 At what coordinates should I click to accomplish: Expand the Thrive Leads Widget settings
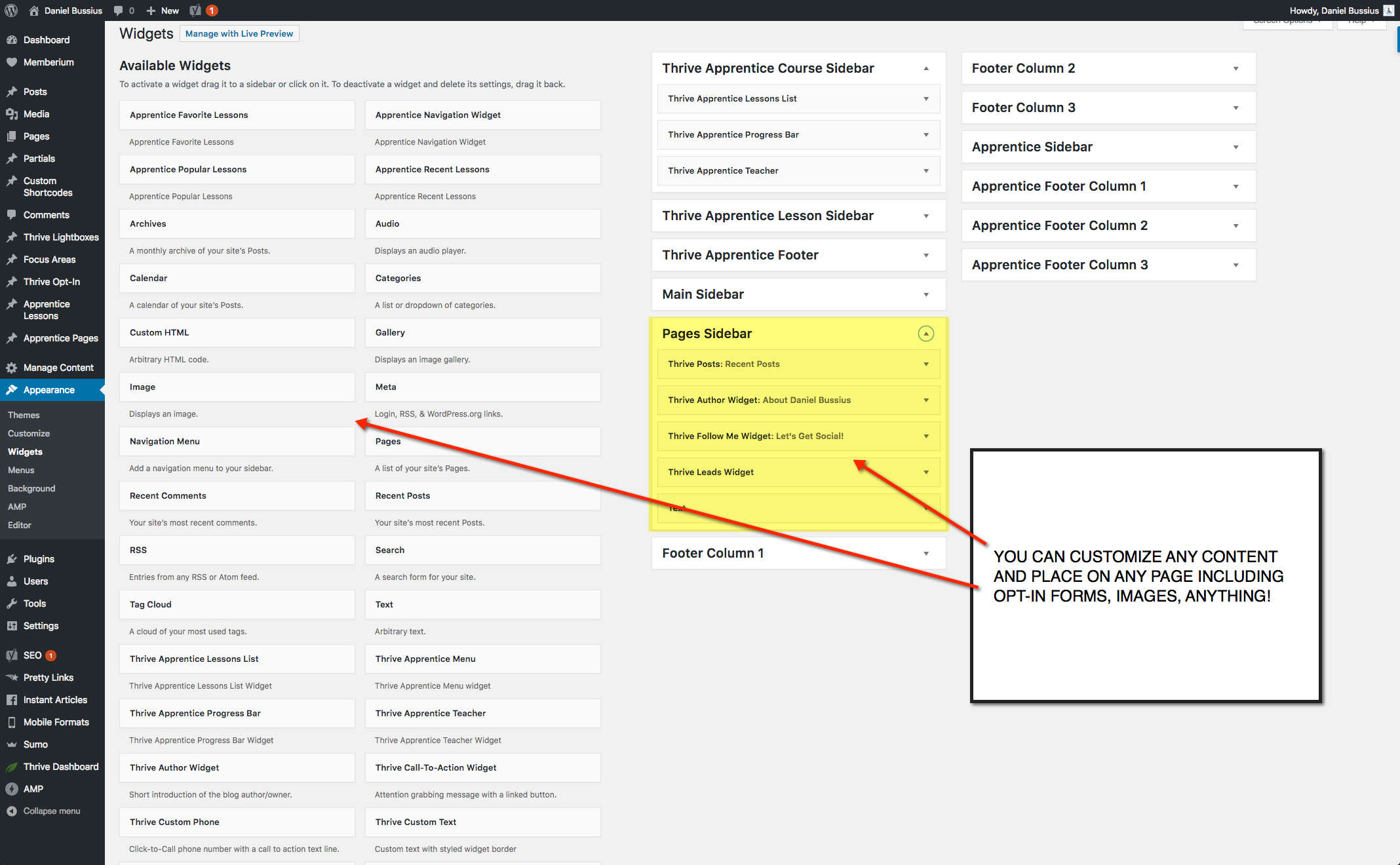[x=926, y=472]
